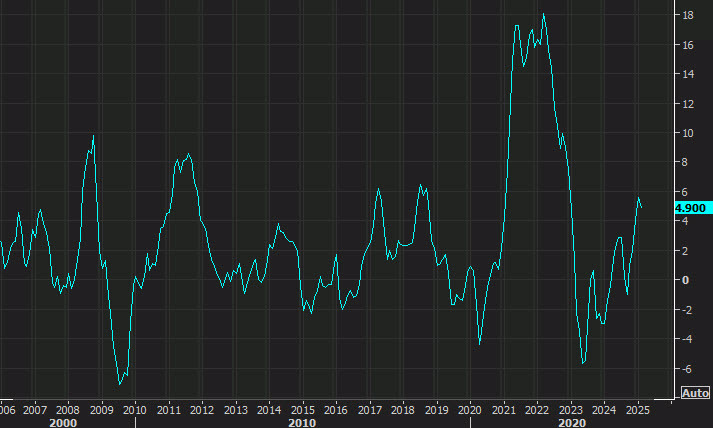Click the 2019 year label on time axis

437,410
